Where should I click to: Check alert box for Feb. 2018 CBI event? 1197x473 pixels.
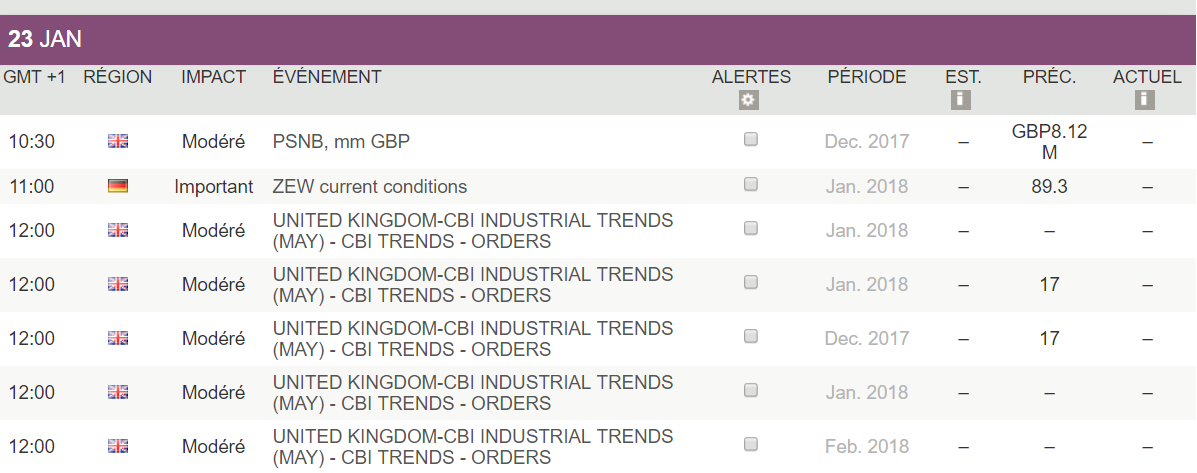(x=751, y=444)
